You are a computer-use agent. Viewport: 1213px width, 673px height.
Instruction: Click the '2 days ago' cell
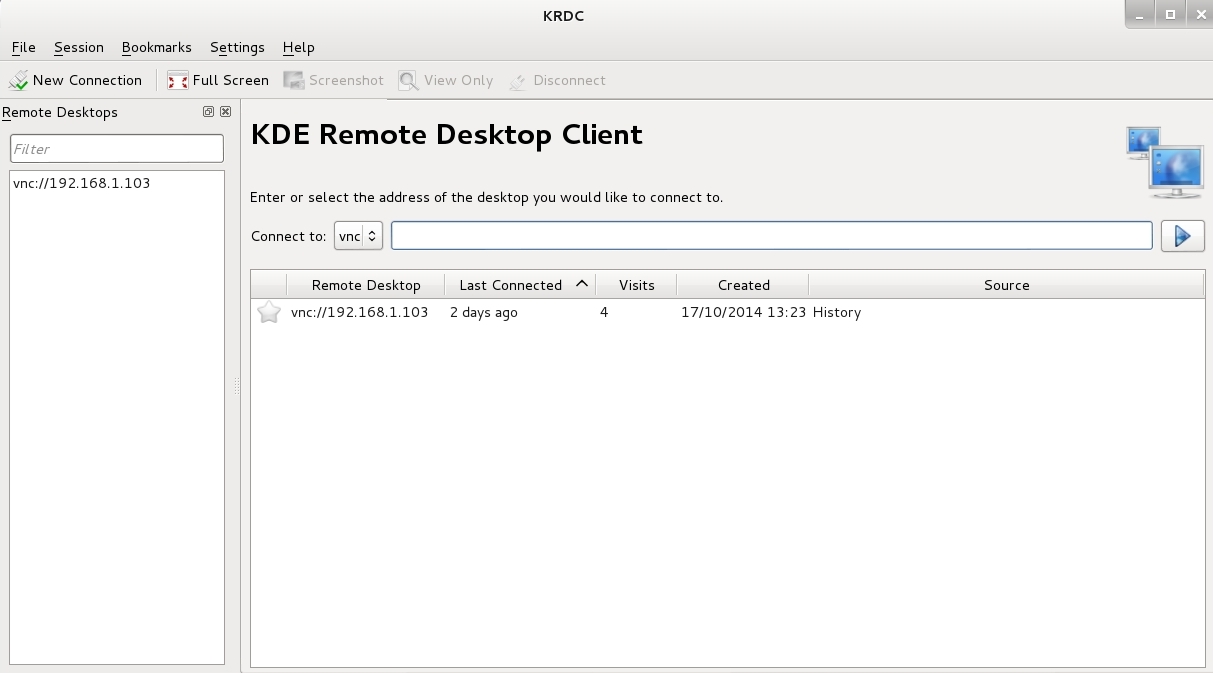(484, 312)
